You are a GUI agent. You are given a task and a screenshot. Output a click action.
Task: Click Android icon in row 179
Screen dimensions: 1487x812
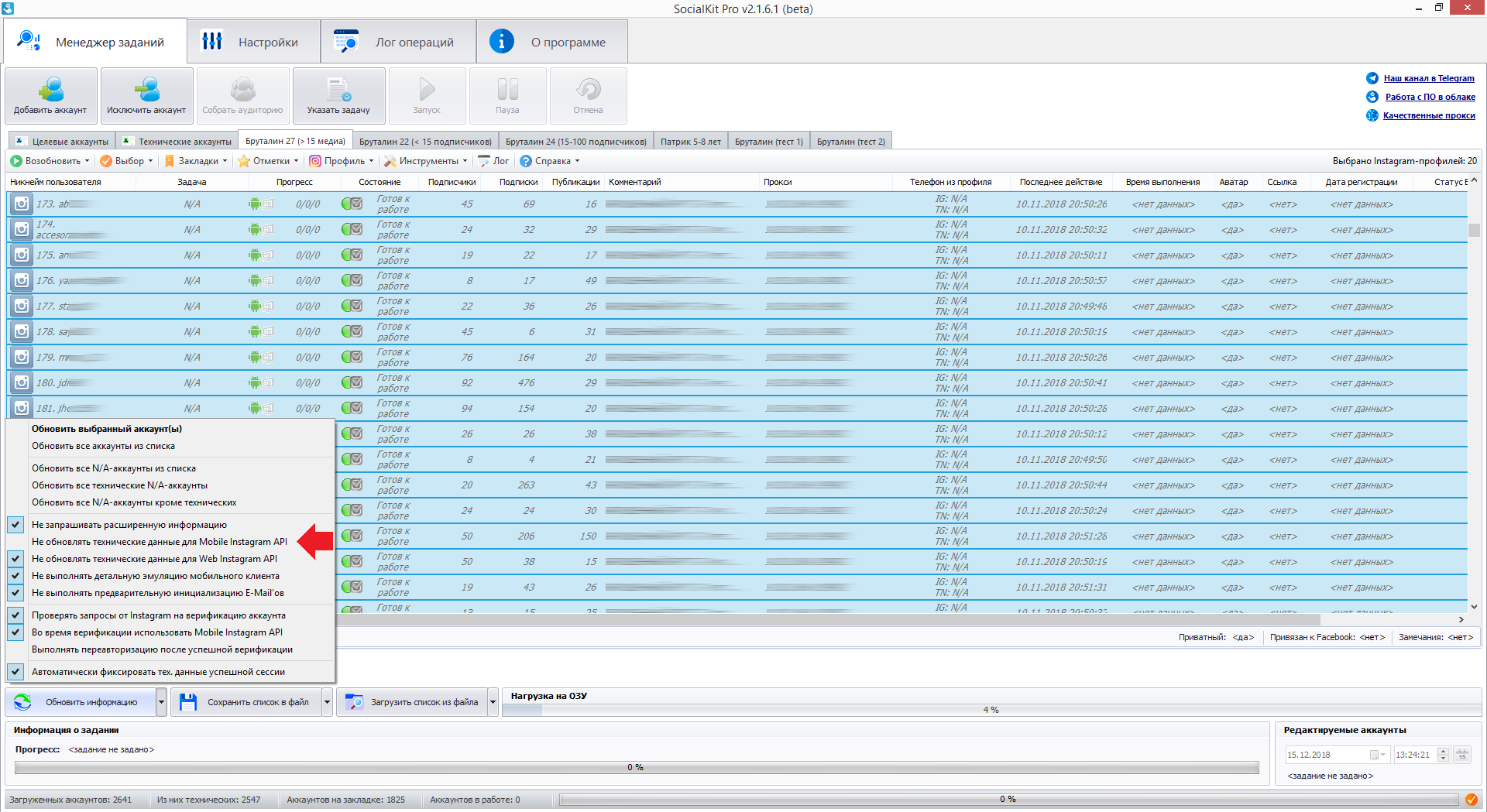point(255,358)
